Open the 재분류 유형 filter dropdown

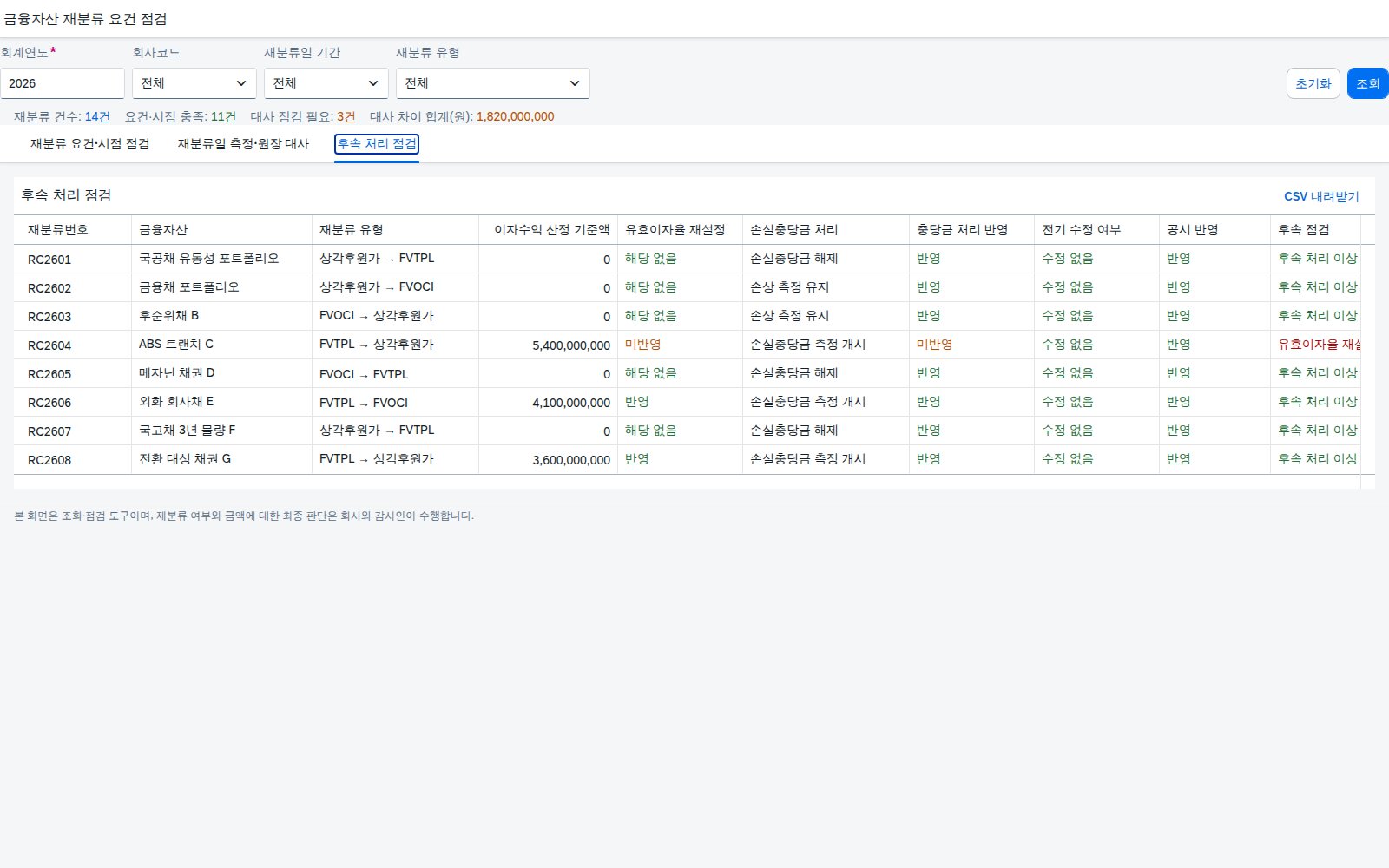492,83
